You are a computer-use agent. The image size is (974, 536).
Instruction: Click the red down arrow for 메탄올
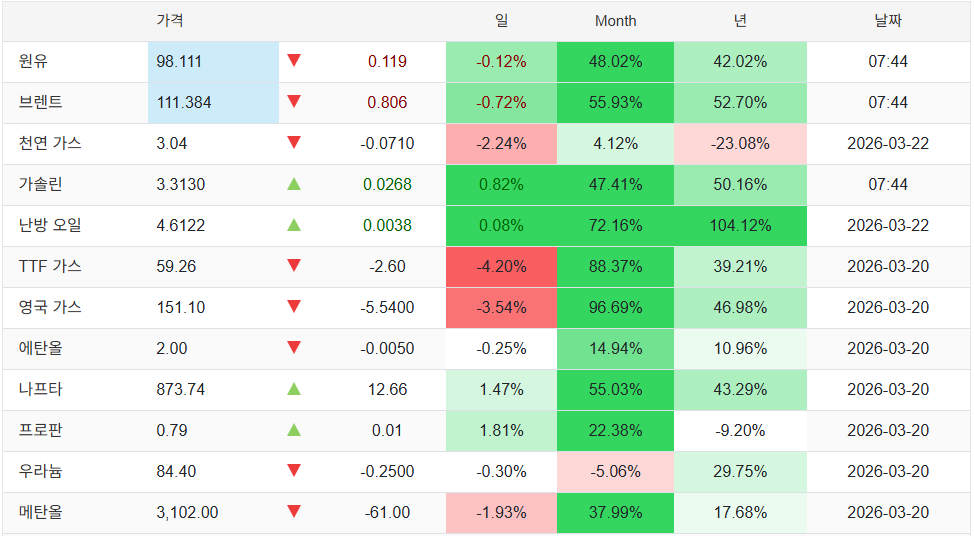click(294, 512)
